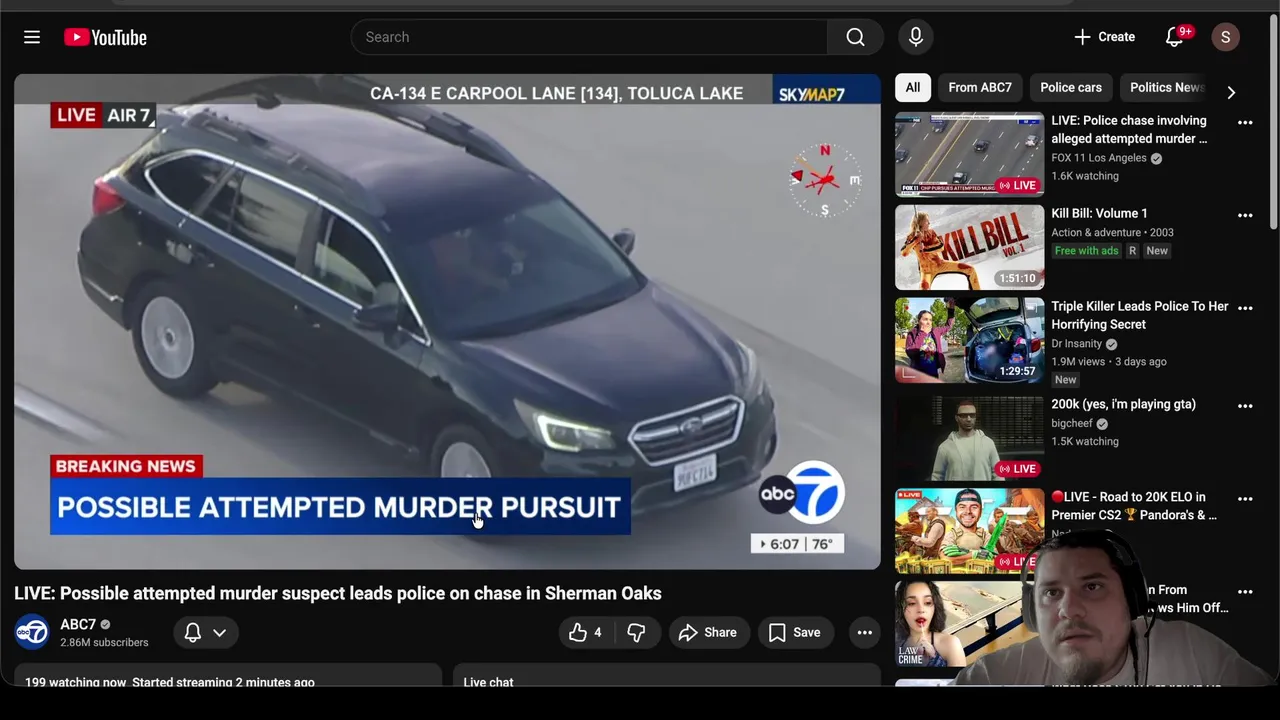1280x720 pixels.
Task: Visit the bigcheef channel link
Action: tap(1072, 423)
